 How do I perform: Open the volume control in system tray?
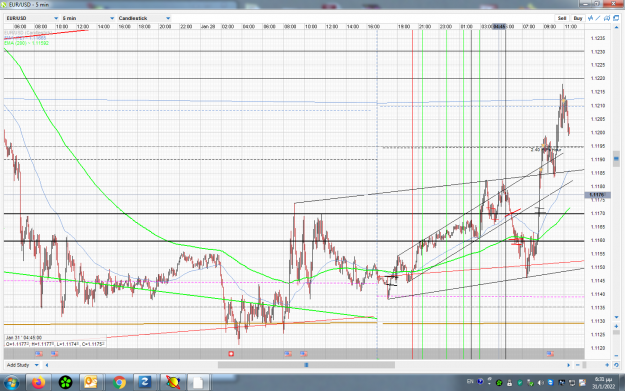pos(540,383)
